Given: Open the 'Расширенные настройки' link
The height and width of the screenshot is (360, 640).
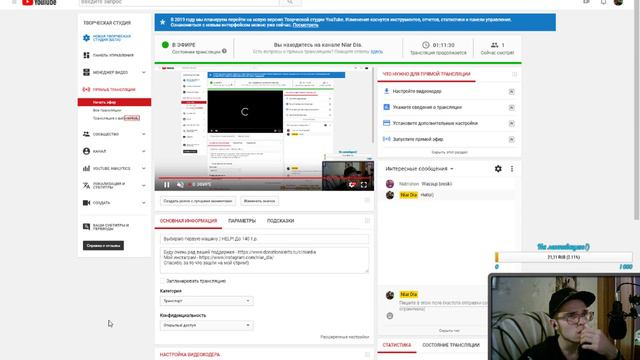Looking at the screenshot, I should coord(344,337).
